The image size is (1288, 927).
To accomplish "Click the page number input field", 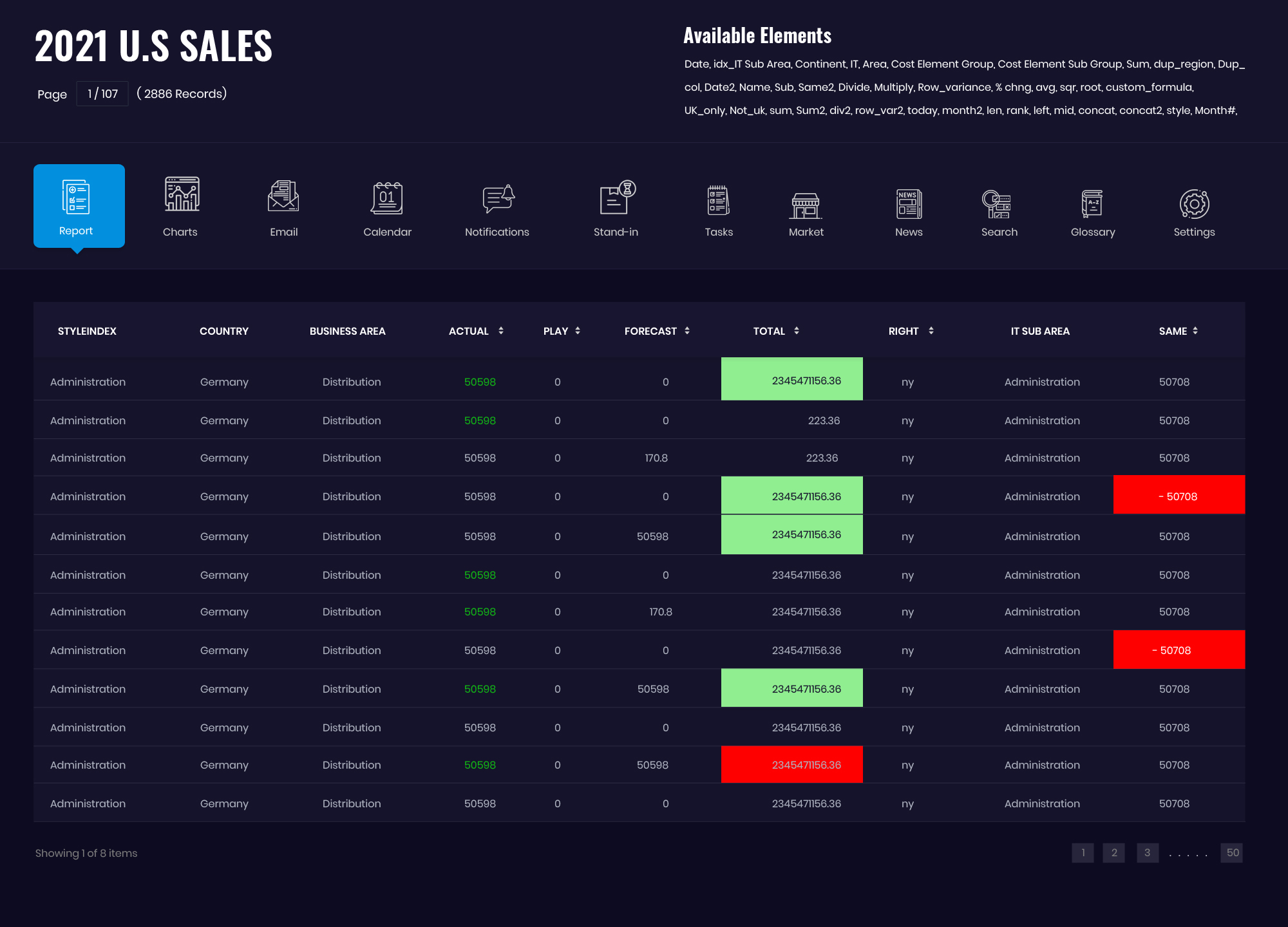I will coord(102,94).
